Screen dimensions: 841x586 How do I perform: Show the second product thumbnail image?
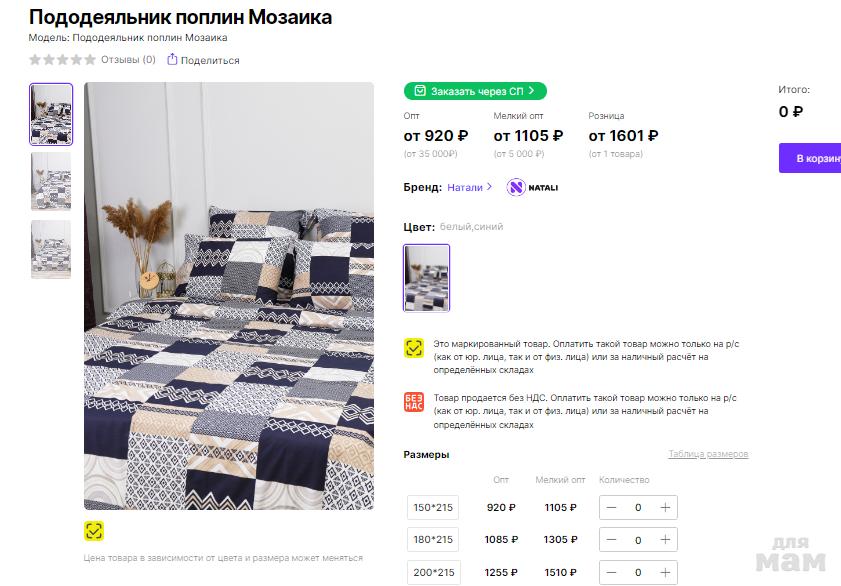(51, 181)
